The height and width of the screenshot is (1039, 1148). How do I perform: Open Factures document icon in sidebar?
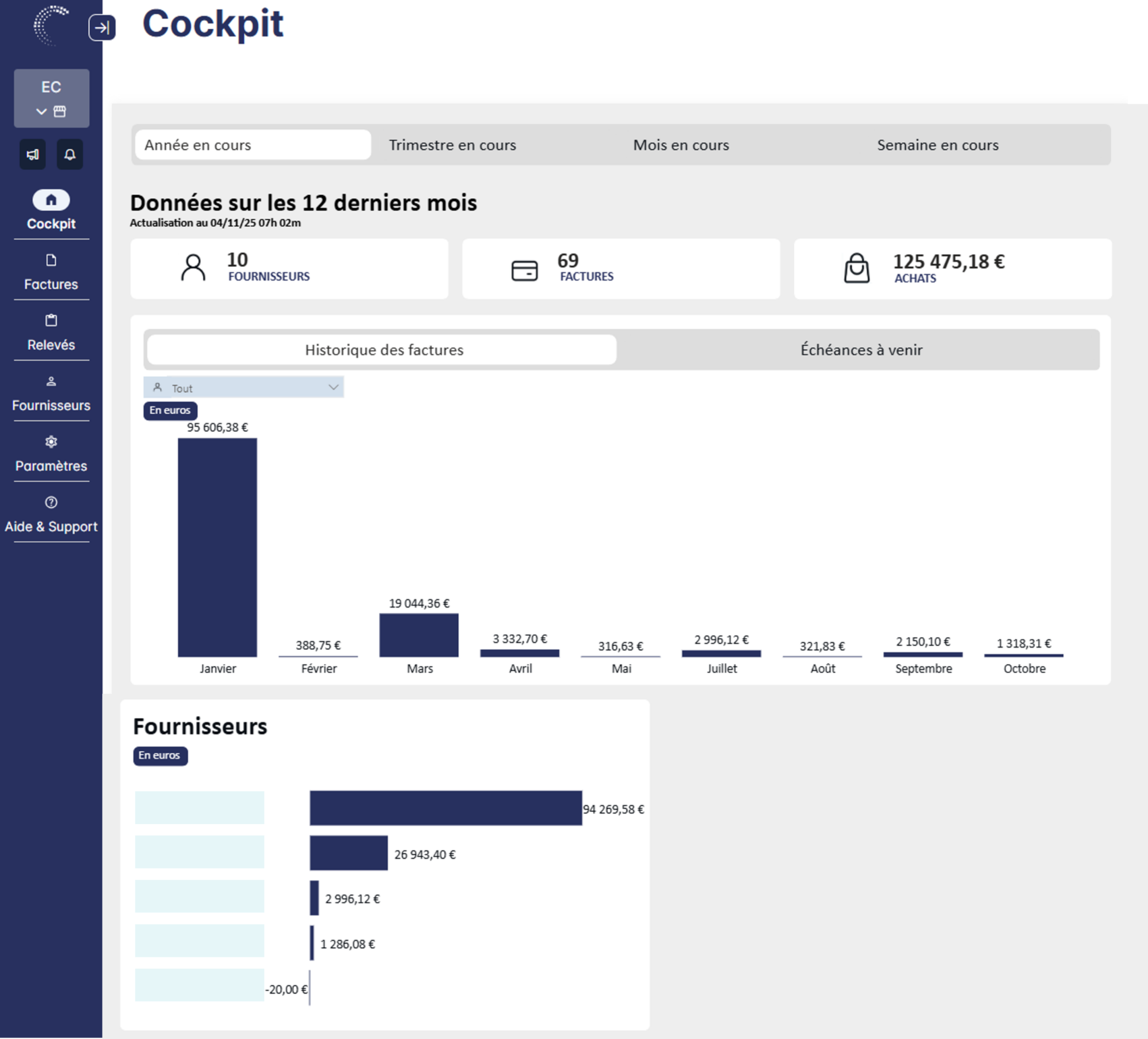coord(51,260)
